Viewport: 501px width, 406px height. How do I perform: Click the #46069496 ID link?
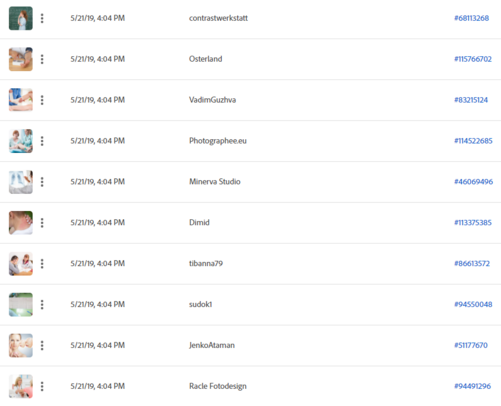pos(473,182)
